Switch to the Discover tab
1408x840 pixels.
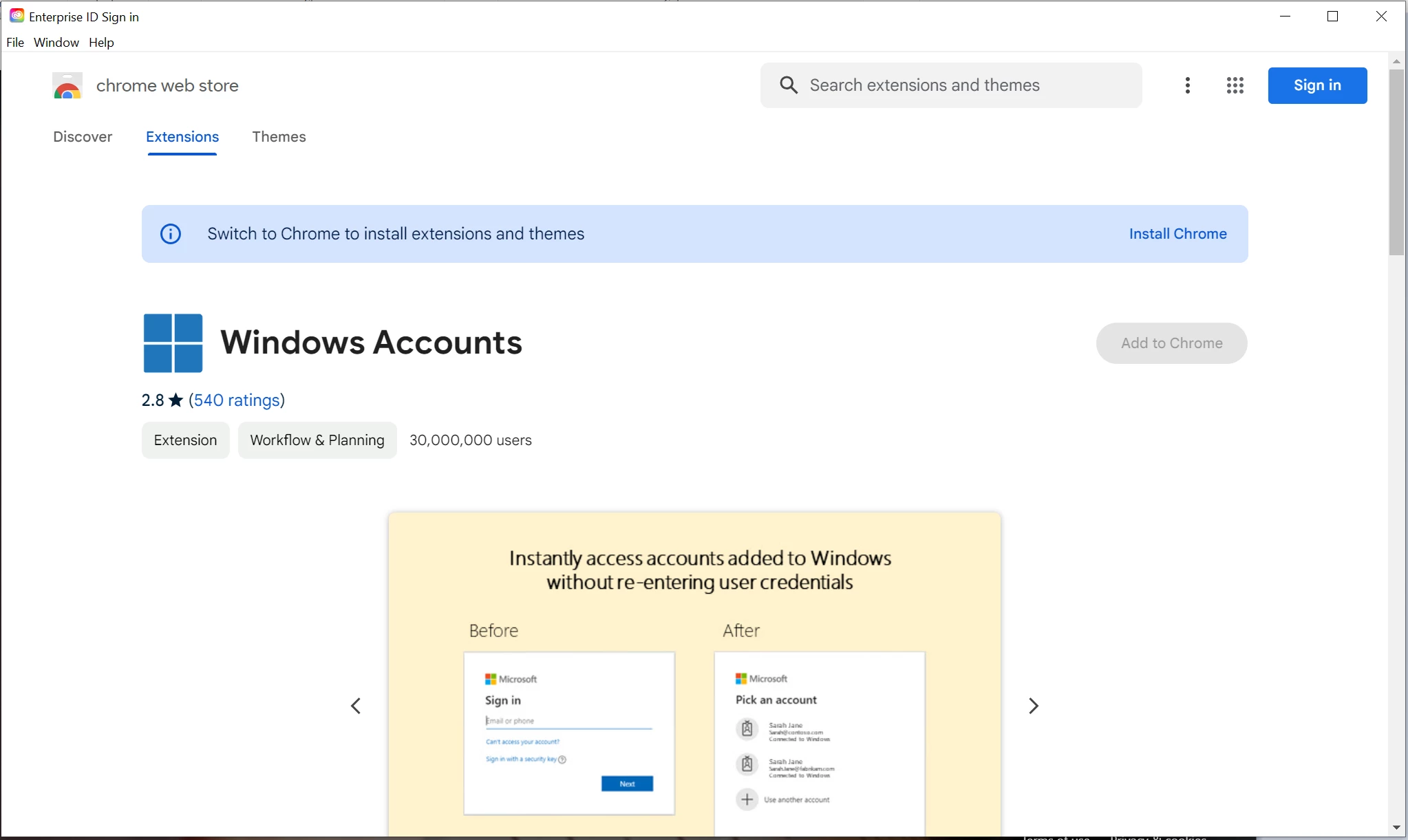(x=83, y=137)
